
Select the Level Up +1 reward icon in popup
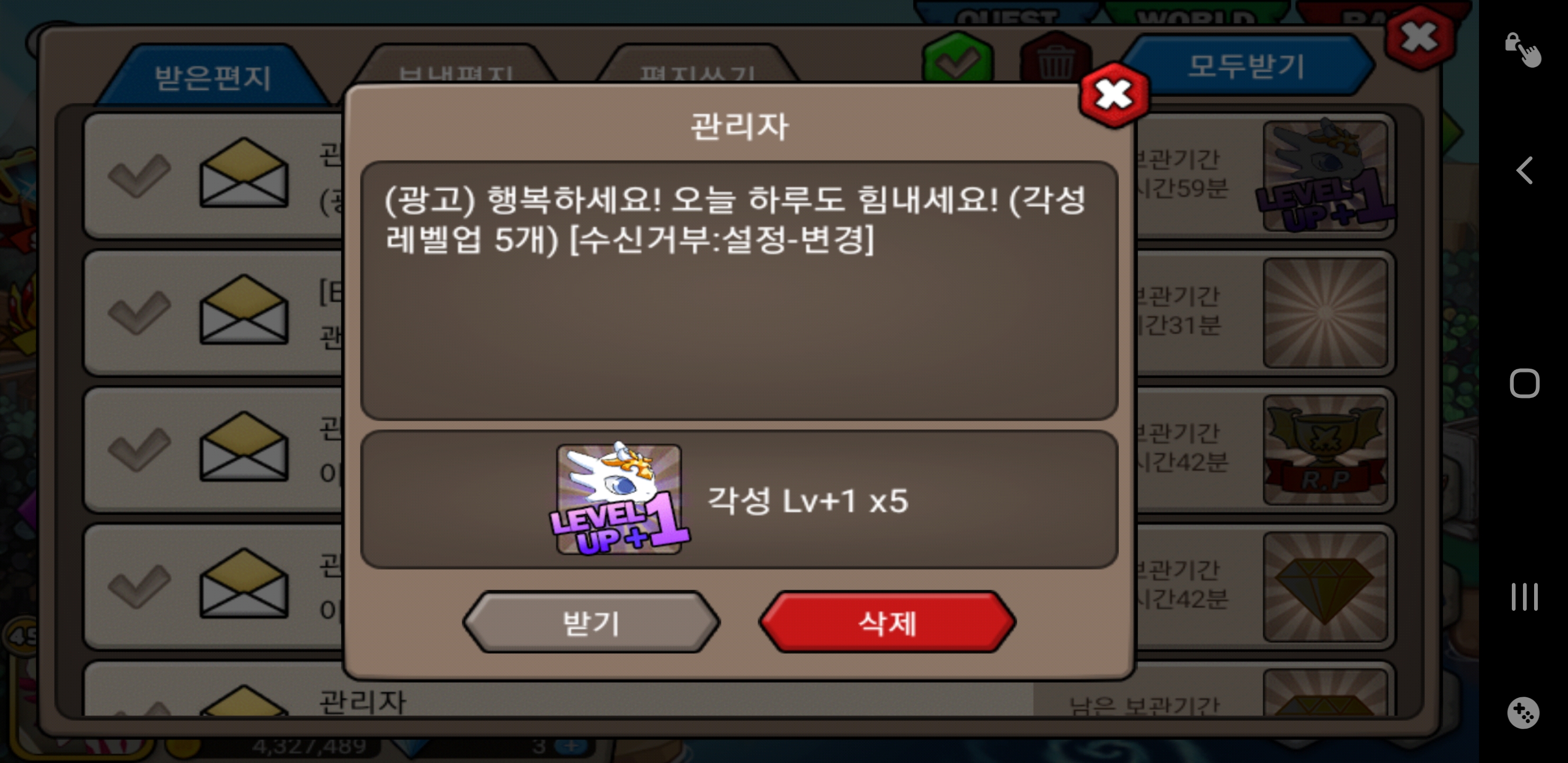620,499
